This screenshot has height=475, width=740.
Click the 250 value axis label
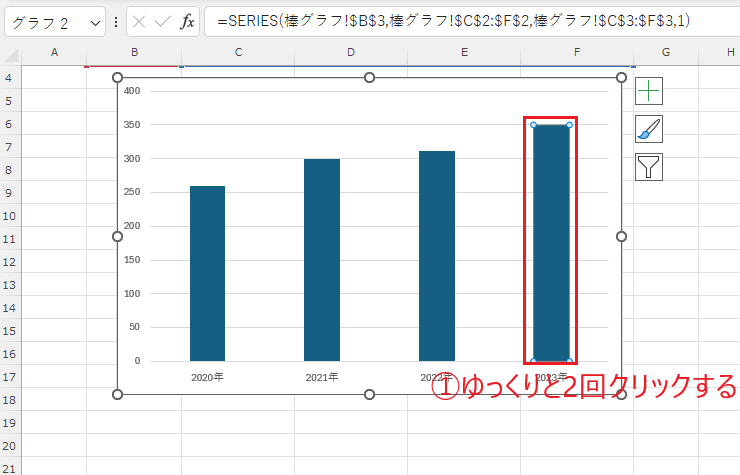pyautogui.click(x=132, y=192)
